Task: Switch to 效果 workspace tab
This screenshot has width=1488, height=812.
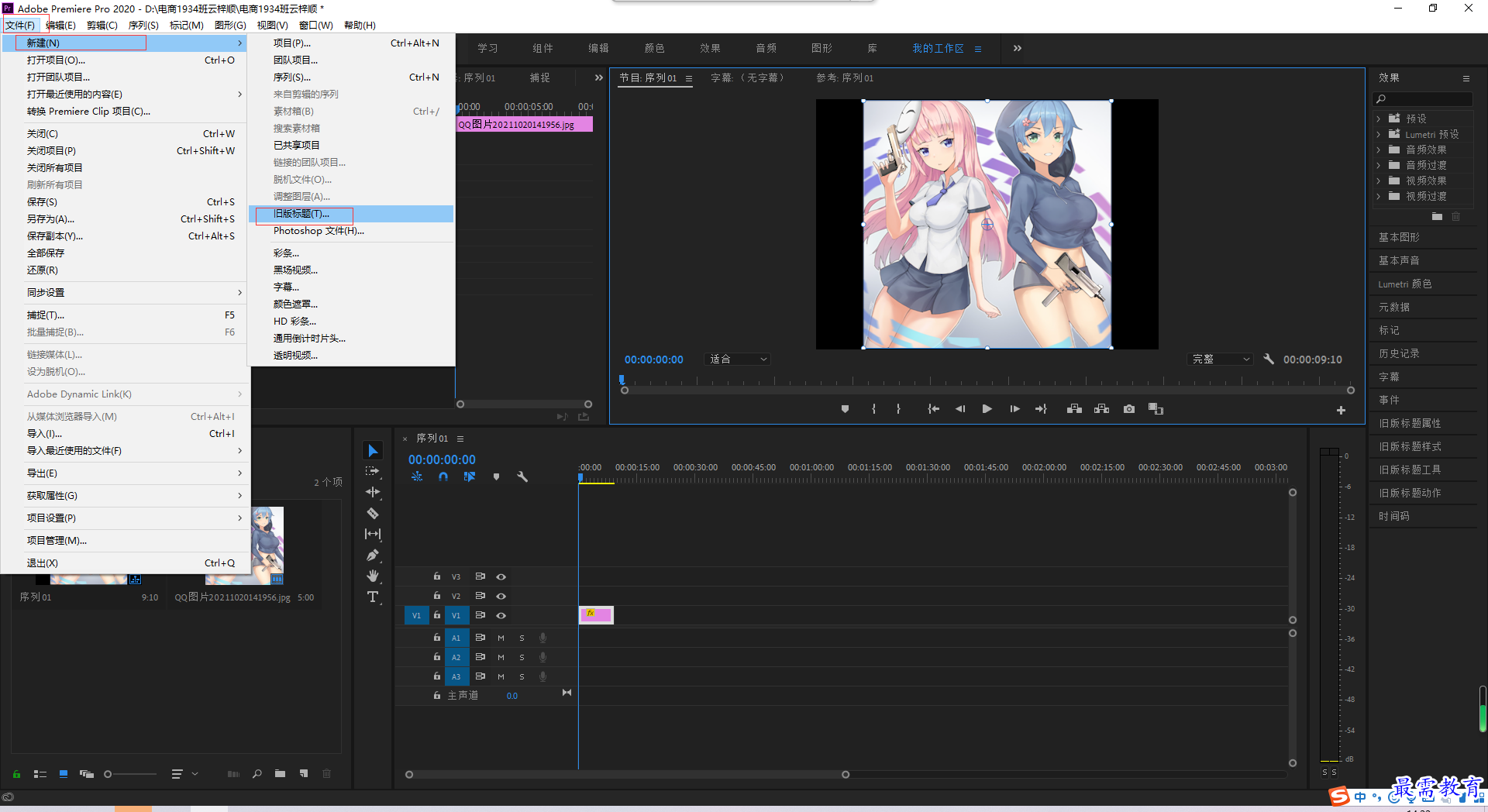Action: 710,48
